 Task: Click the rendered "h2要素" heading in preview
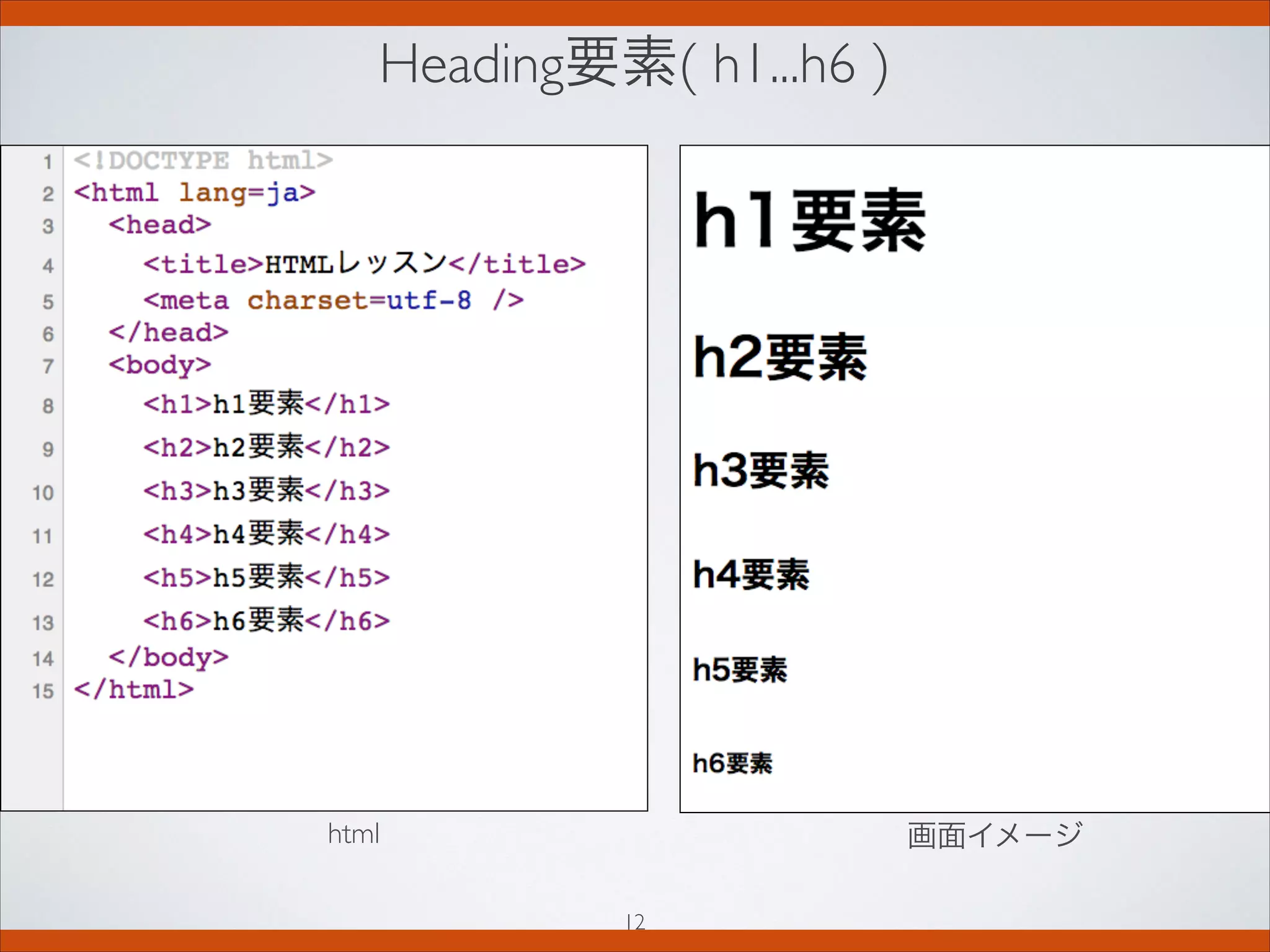pyautogui.click(x=780, y=357)
